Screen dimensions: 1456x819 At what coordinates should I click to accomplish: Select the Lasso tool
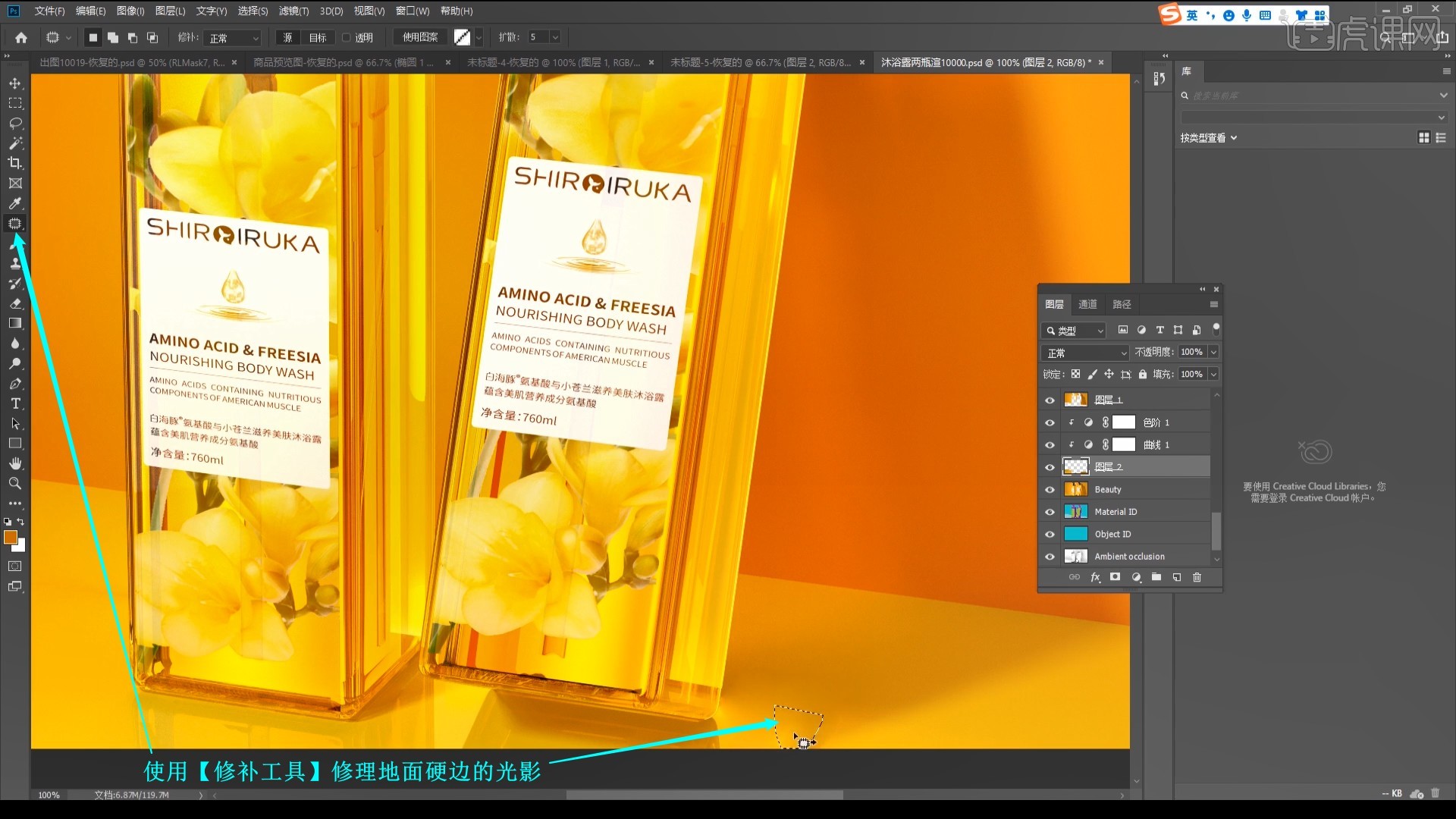[15, 123]
